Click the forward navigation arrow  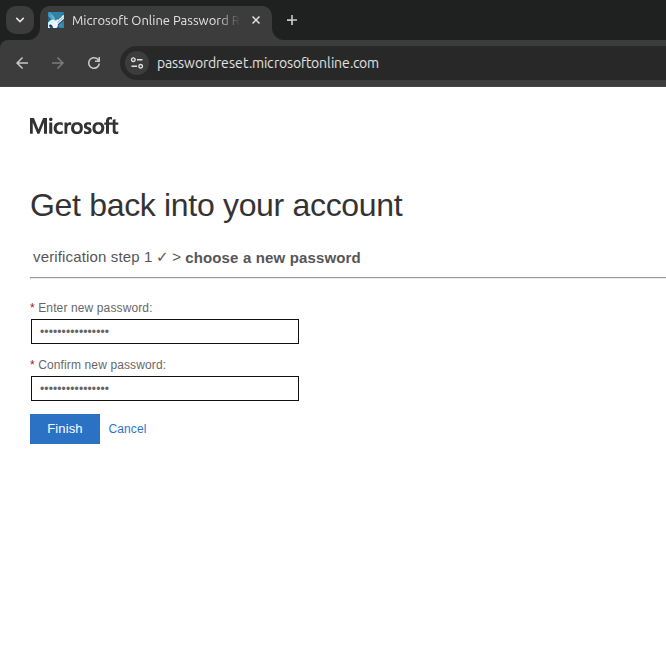point(58,63)
